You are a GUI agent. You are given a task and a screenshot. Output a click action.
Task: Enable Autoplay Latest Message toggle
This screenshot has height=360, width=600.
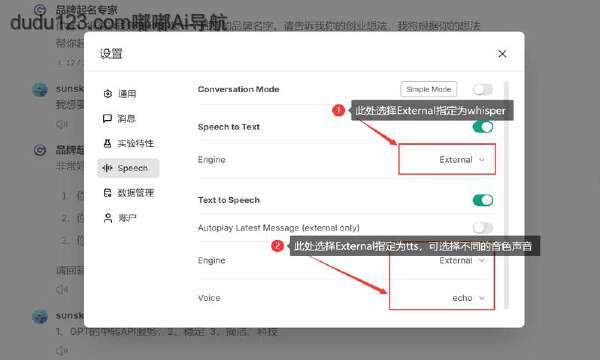(483, 228)
